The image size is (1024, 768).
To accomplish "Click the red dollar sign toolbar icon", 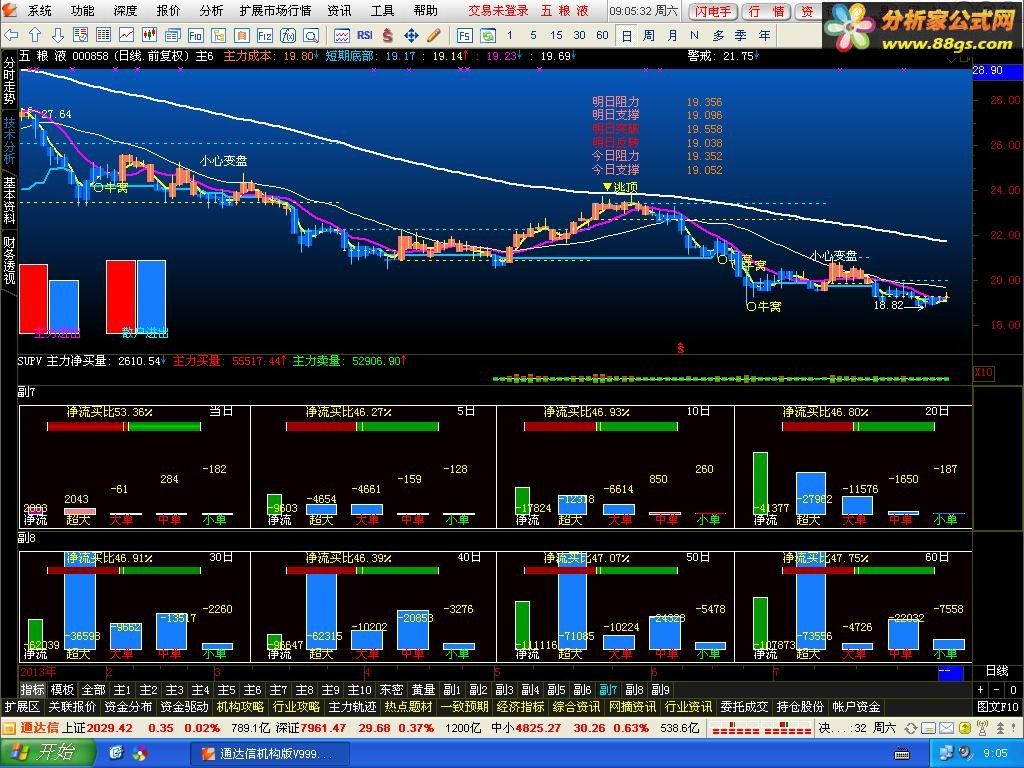I will point(388,35).
